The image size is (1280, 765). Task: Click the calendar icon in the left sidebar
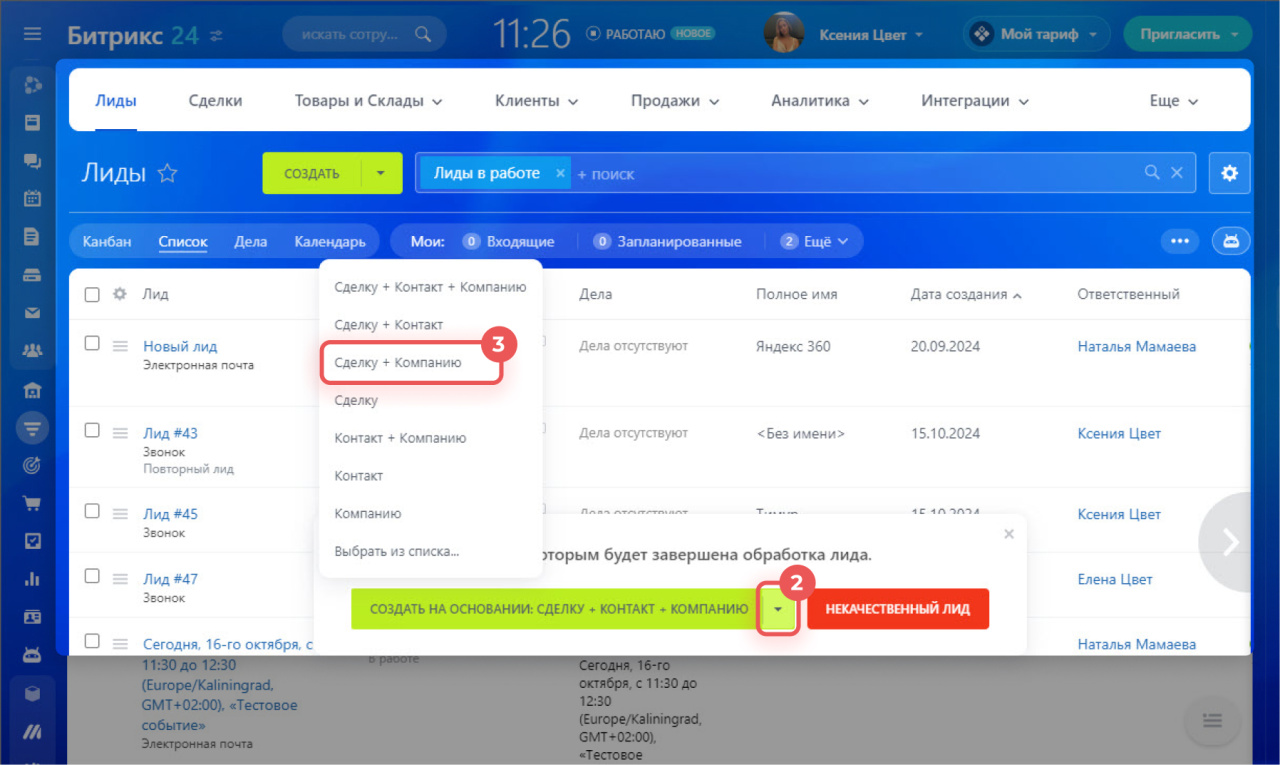33,198
